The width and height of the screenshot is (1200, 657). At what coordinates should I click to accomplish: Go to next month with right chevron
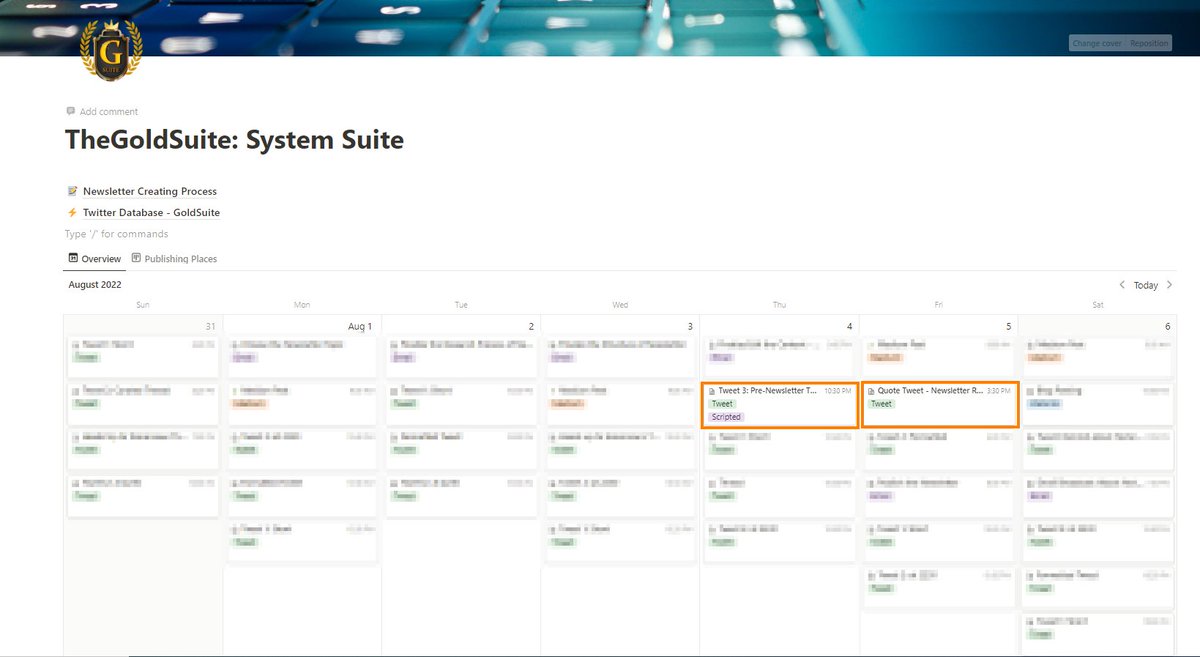click(x=1169, y=285)
